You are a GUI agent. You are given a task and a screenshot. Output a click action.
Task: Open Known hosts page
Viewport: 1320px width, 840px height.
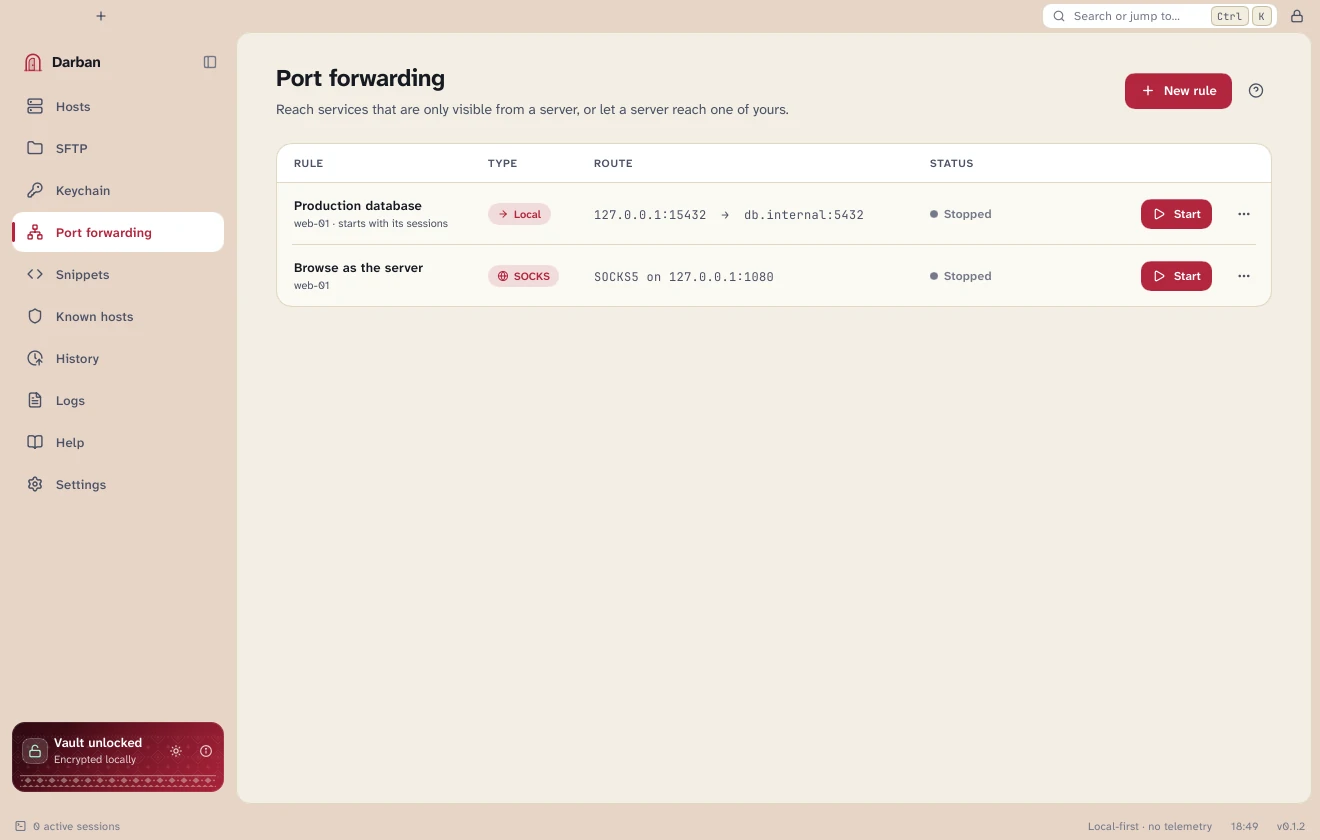[118, 316]
